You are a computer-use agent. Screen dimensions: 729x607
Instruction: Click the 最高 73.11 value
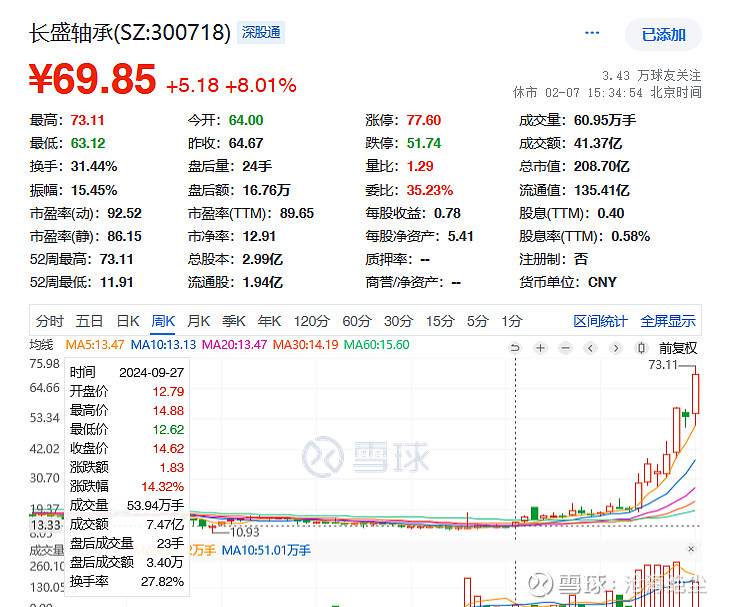(87, 120)
